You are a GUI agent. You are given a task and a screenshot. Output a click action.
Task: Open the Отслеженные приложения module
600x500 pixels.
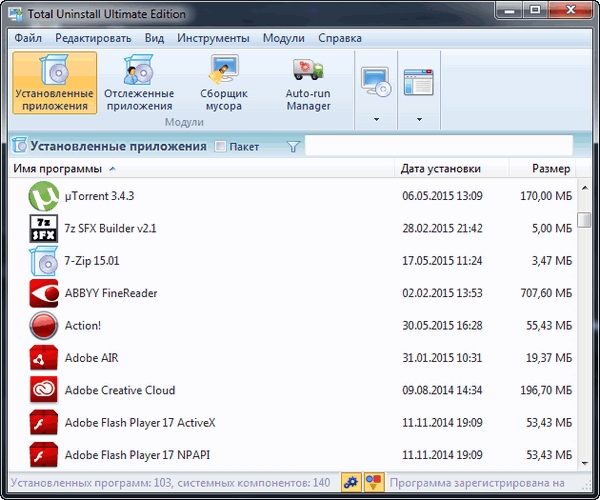(x=138, y=84)
